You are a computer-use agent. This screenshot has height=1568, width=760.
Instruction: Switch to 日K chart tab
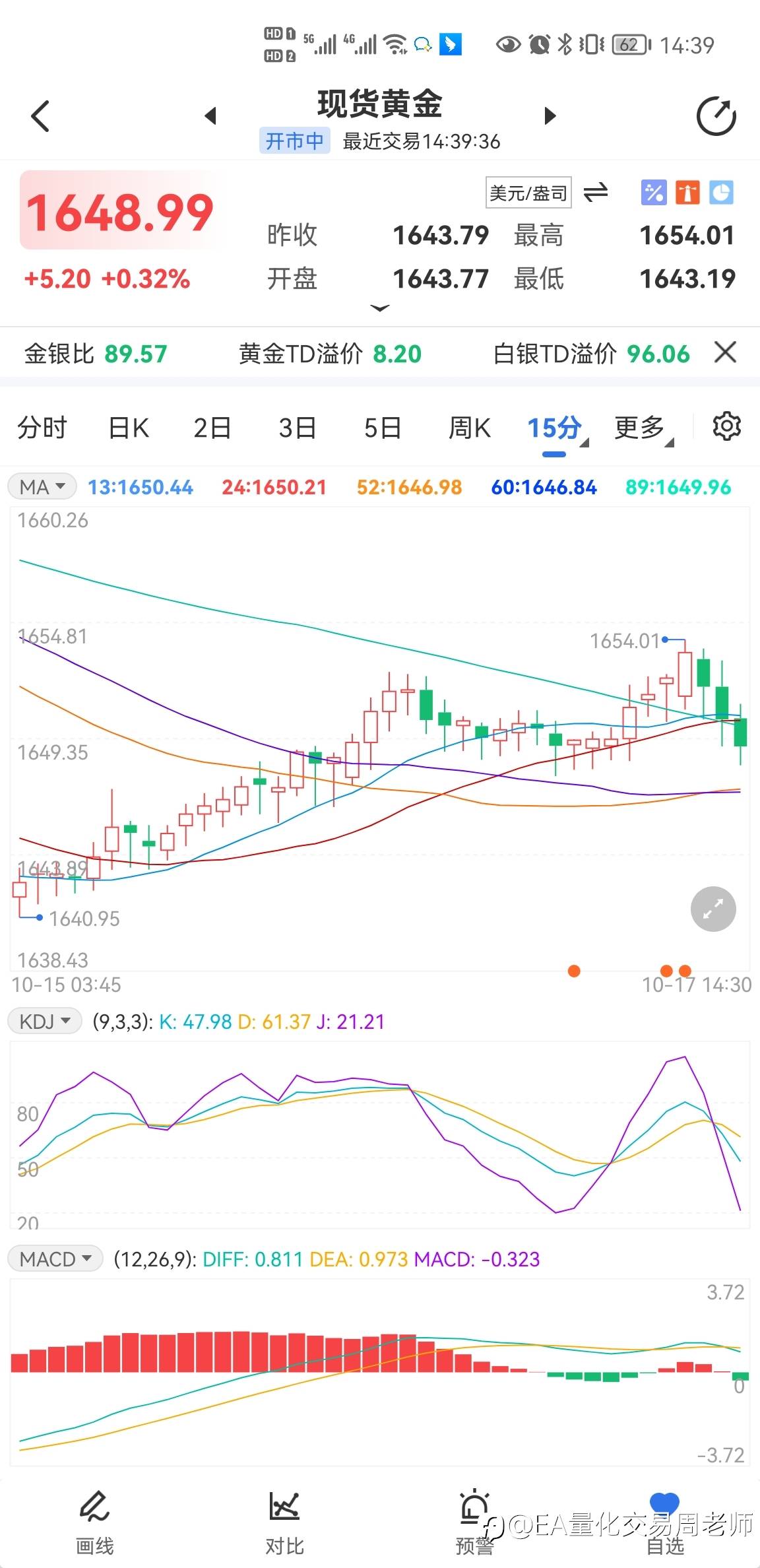pos(129,428)
